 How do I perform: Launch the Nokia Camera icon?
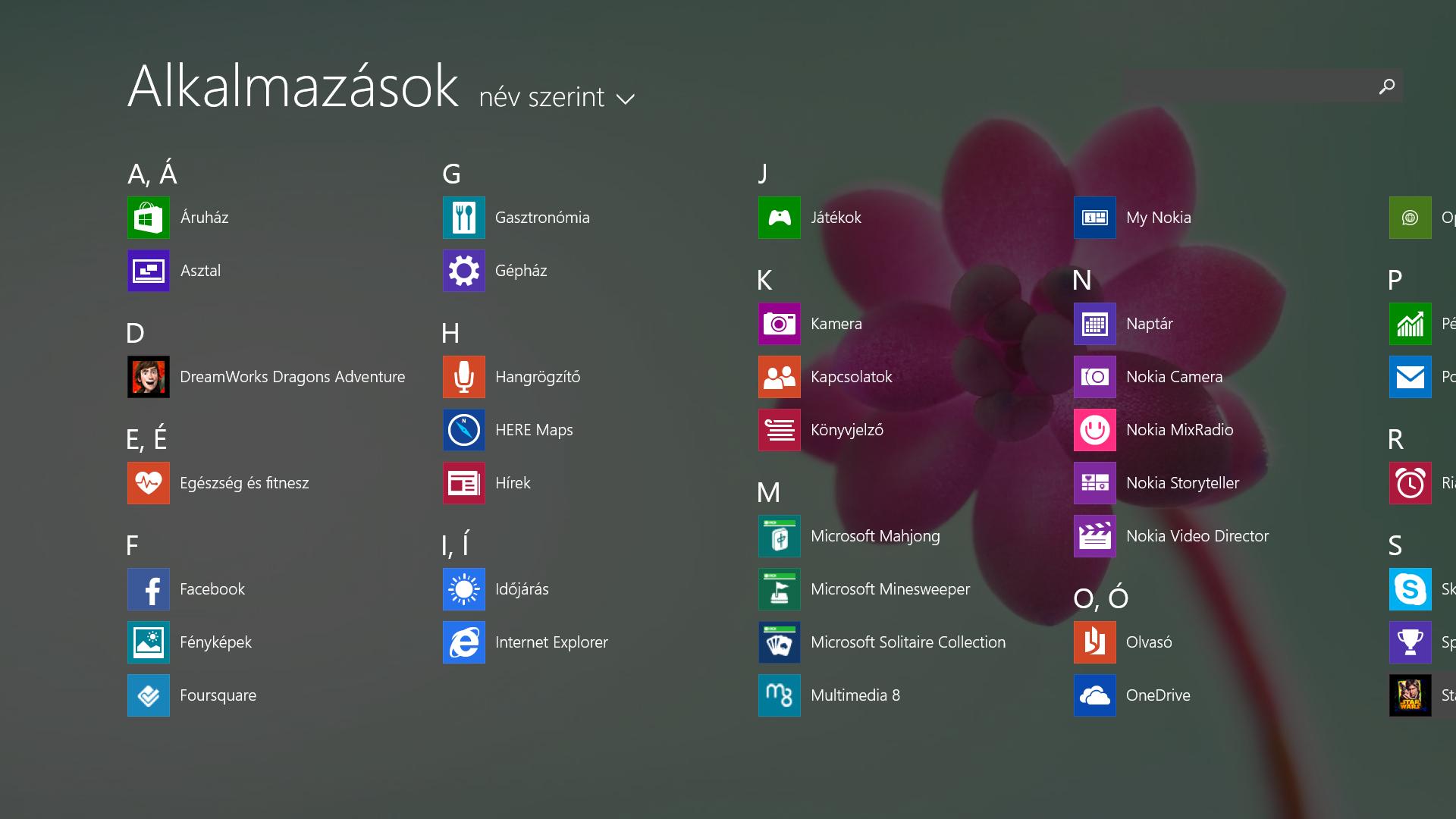(1095, 377)
